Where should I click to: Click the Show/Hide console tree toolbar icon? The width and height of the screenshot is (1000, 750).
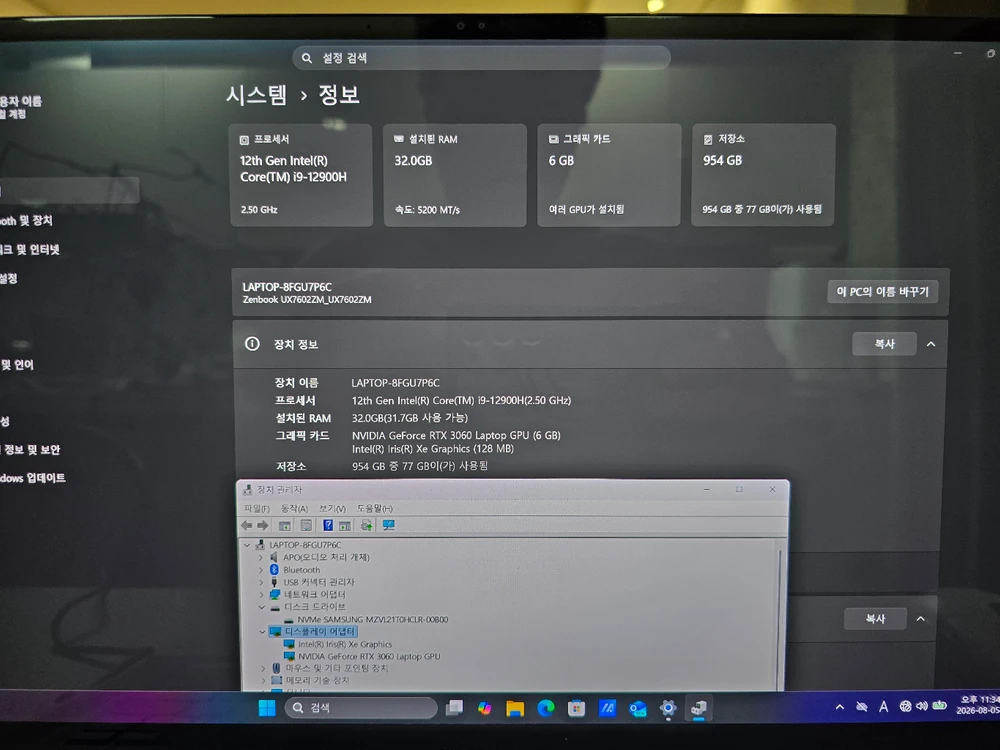tap(284, 526)
